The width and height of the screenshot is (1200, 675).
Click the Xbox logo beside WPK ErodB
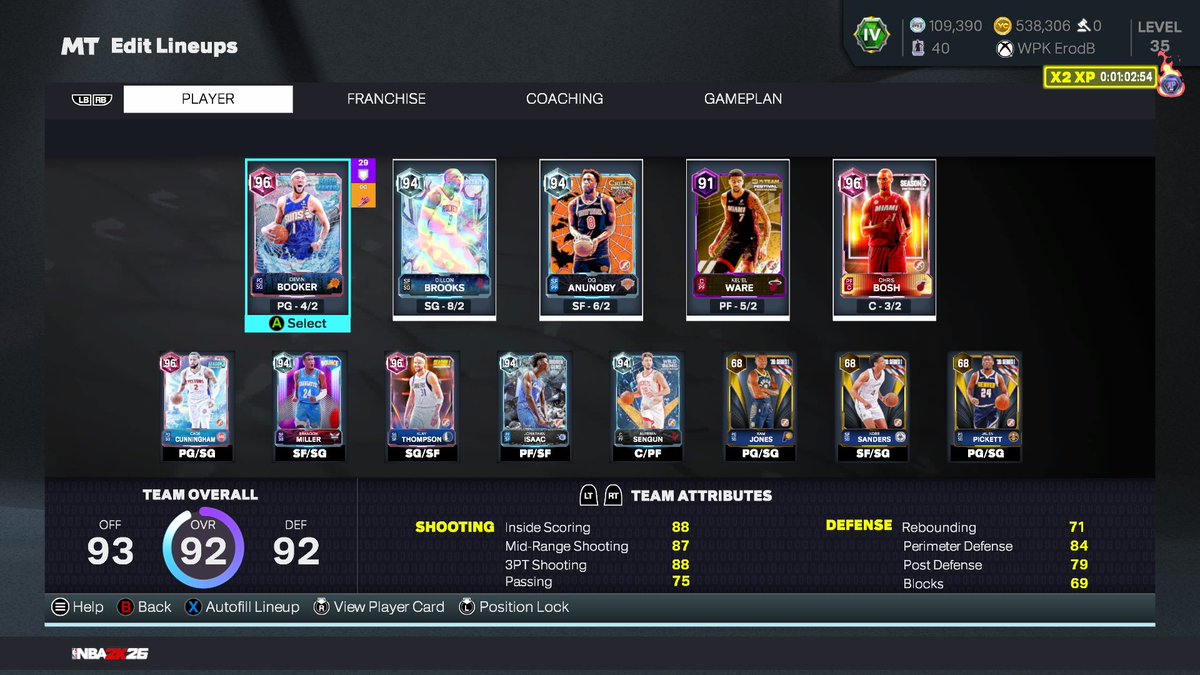1005,48
